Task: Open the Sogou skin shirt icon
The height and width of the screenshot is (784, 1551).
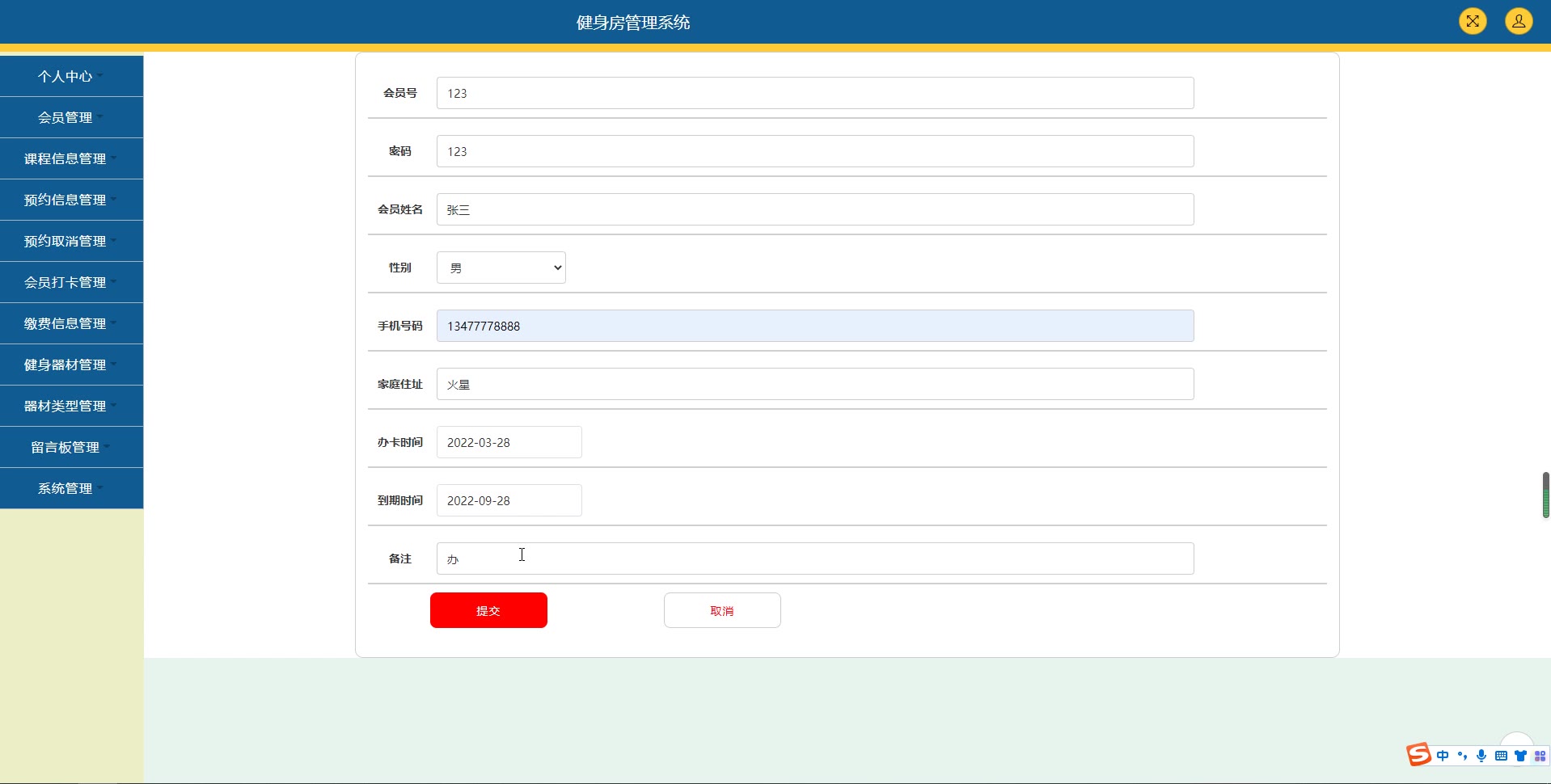Action: pos(1520,756)
